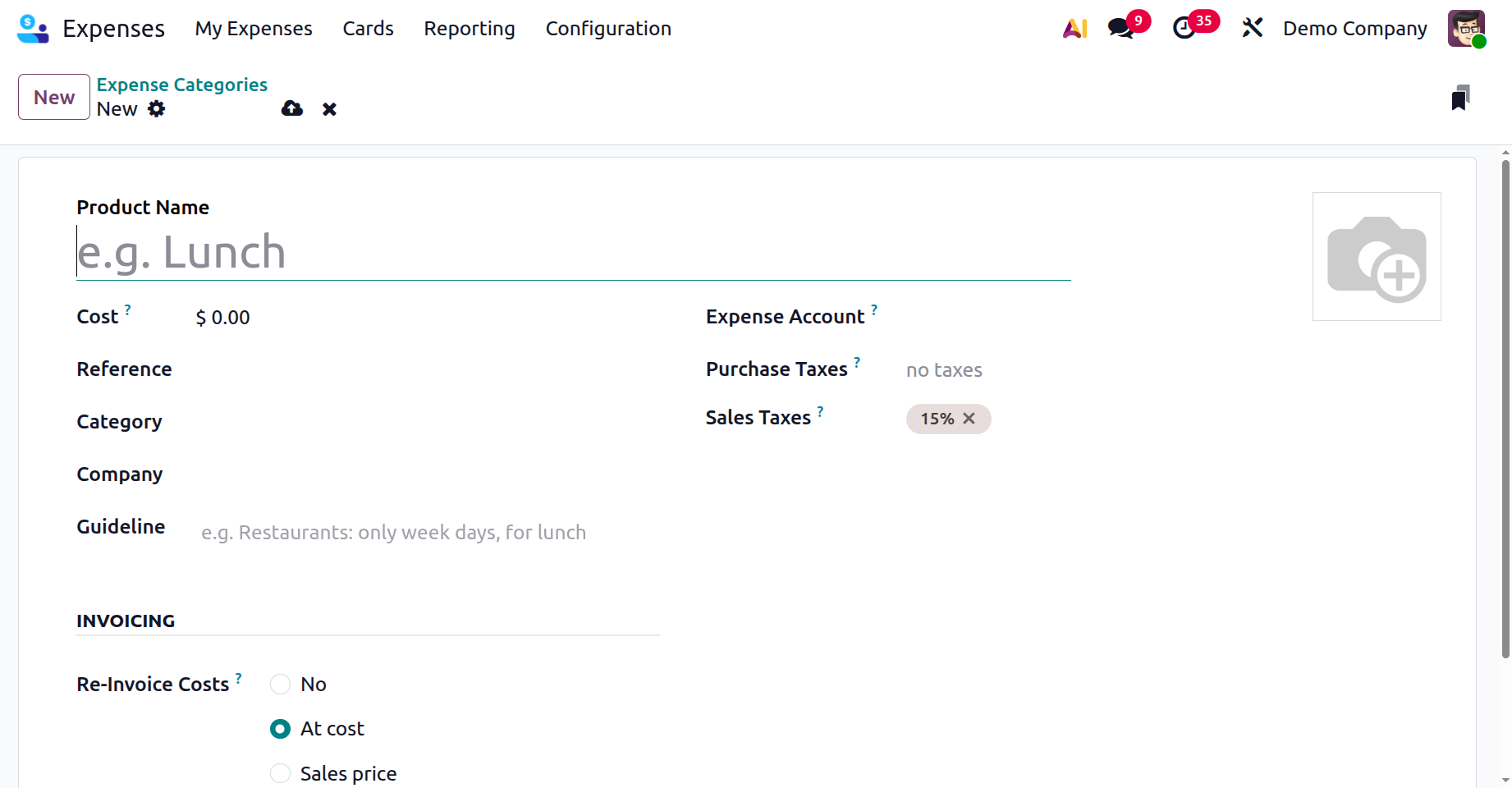Remove the 15% sales tax tag

coord(969,419)
